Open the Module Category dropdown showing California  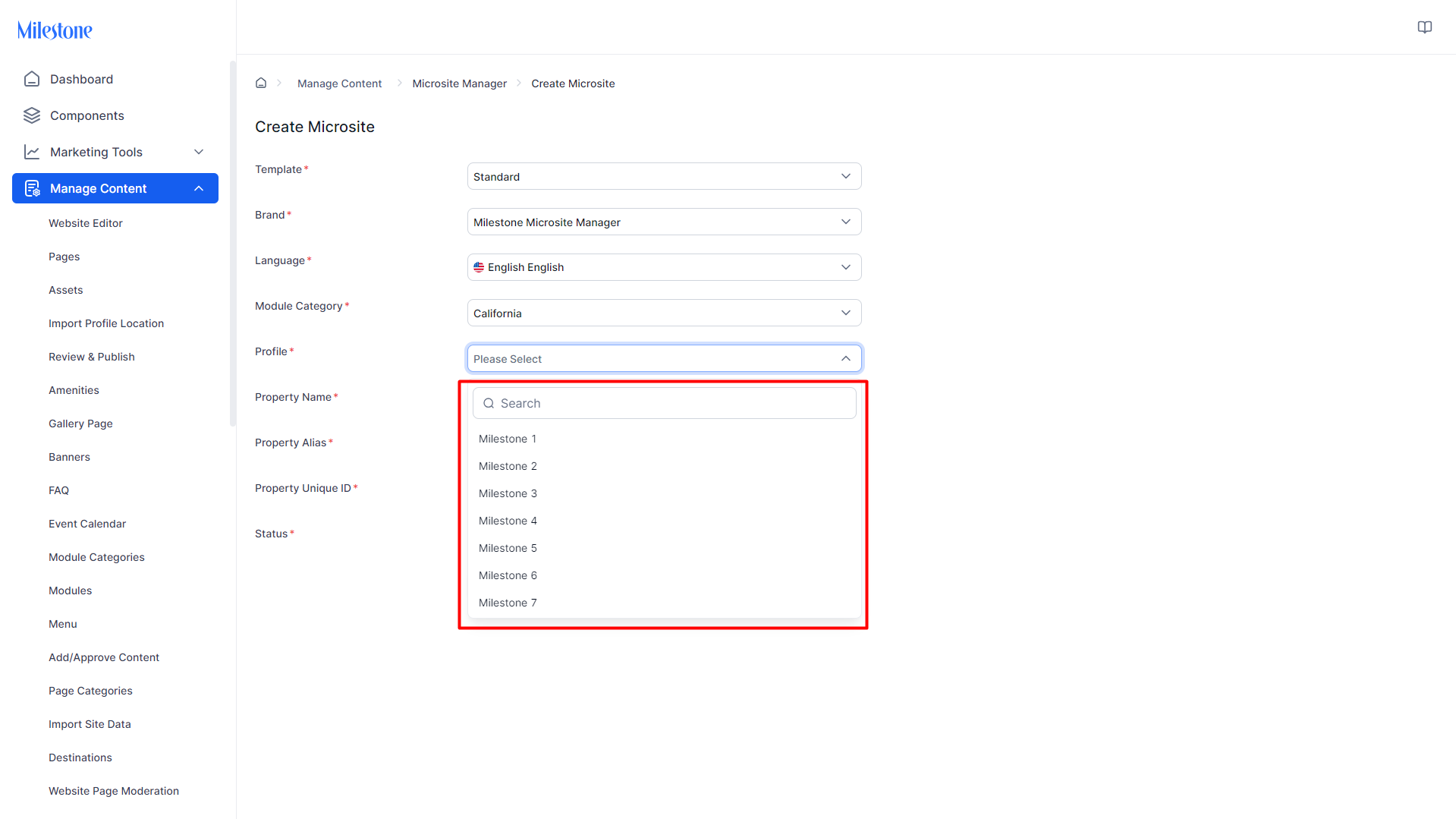click(x=664, y=313)
